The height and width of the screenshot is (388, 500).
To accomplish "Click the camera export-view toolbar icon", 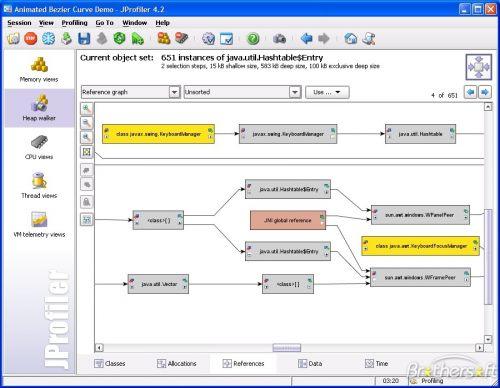I will 279,39.
